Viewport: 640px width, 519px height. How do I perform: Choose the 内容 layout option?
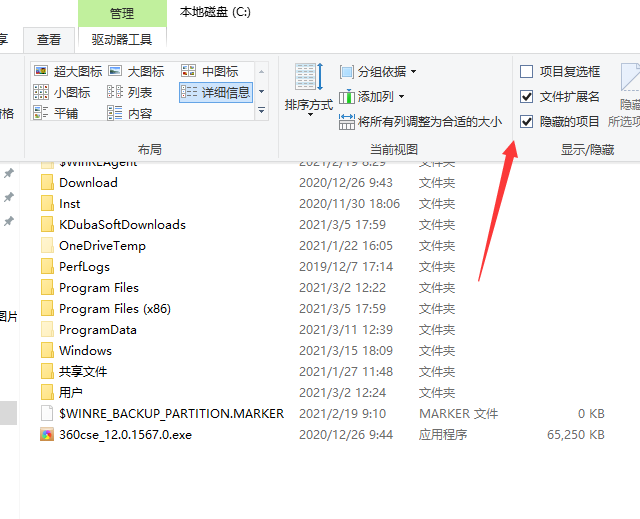[x=115, y=113]
